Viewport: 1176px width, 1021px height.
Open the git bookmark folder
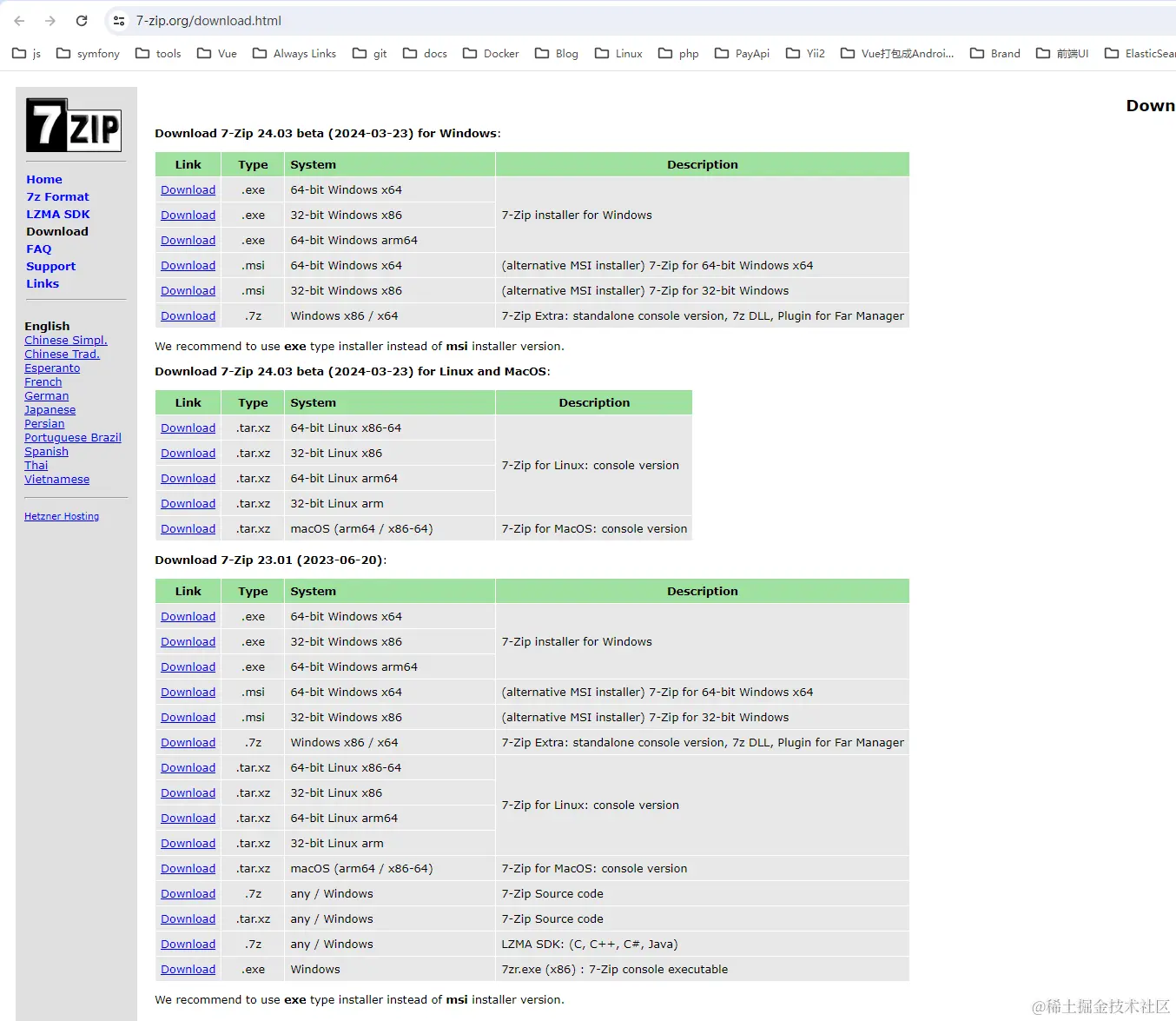(370, 54)
